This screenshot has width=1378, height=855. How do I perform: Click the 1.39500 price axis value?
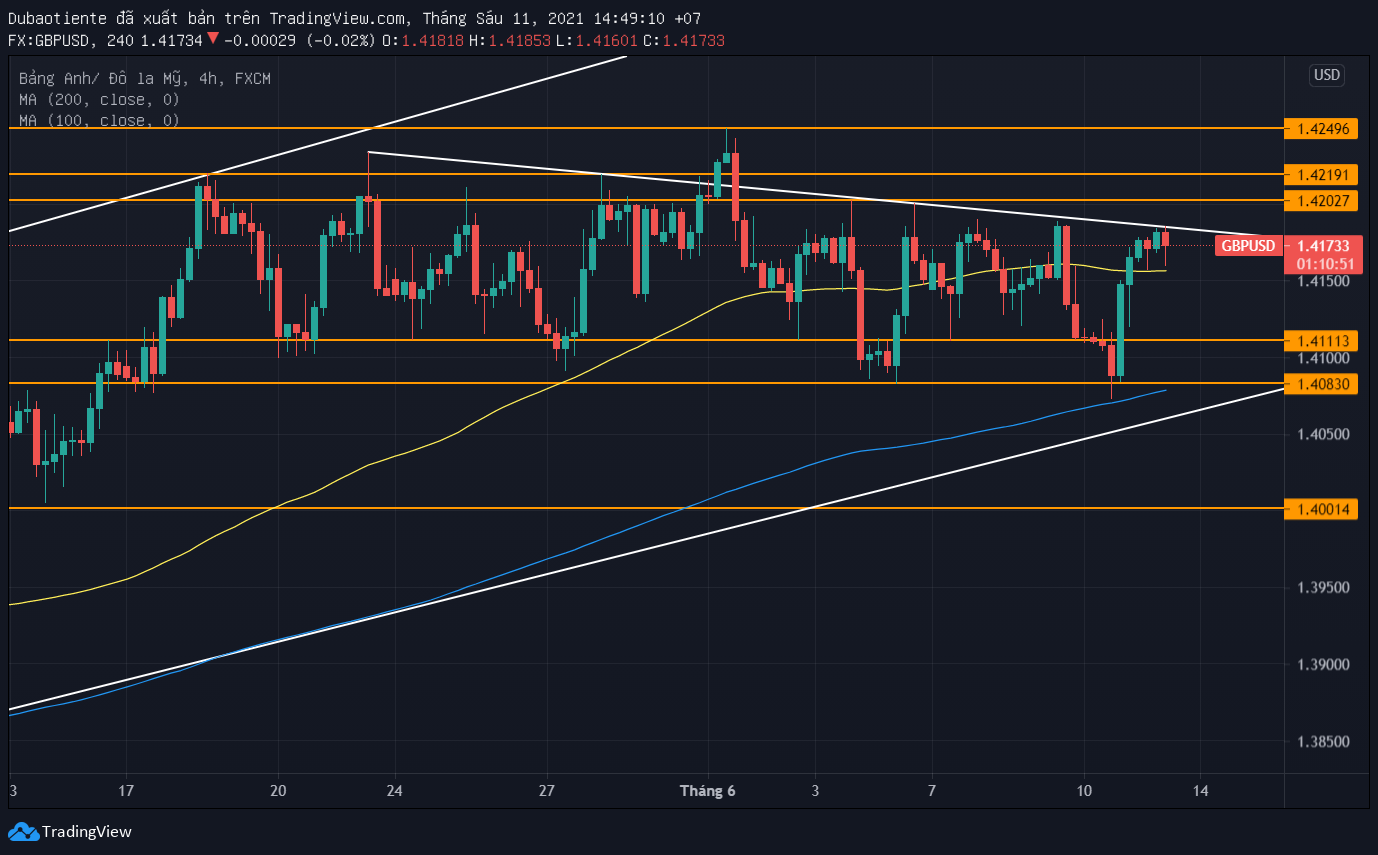[x=1322, y=588]
